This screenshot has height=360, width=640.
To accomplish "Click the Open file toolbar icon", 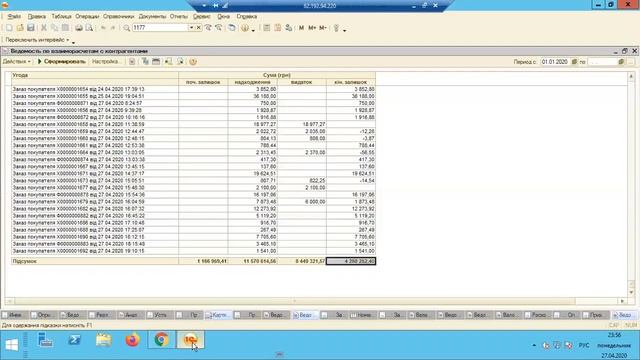I will pyautogui.click(x=20, y=28).
